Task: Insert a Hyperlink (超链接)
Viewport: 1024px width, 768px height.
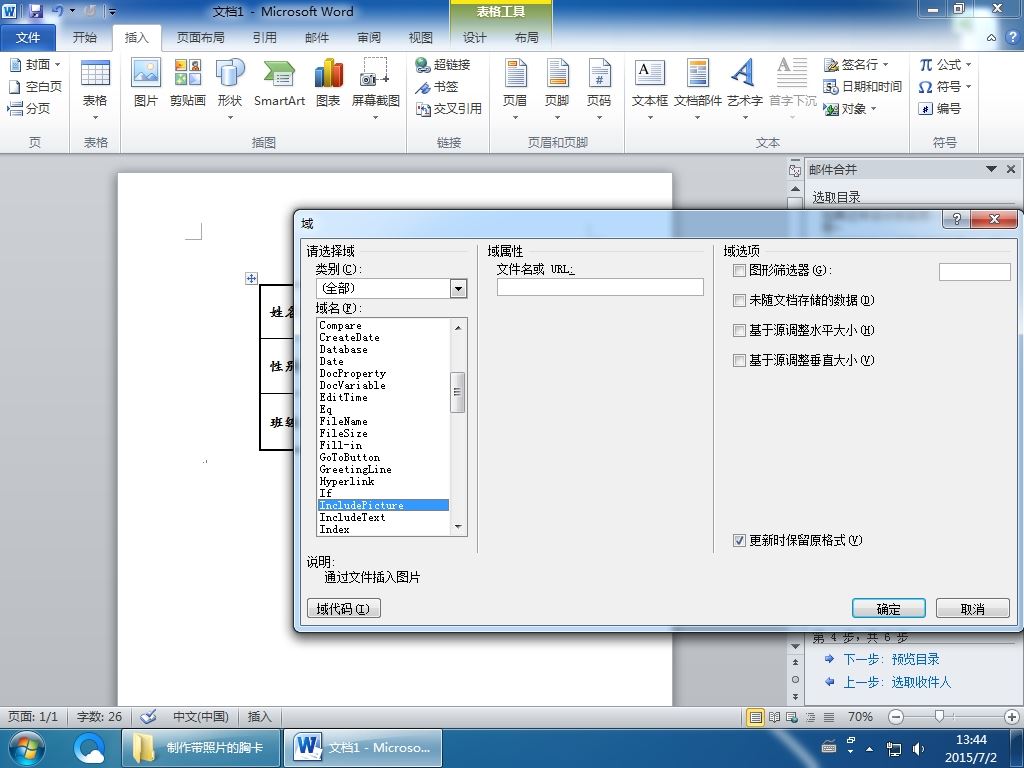Action: point(443,64)
